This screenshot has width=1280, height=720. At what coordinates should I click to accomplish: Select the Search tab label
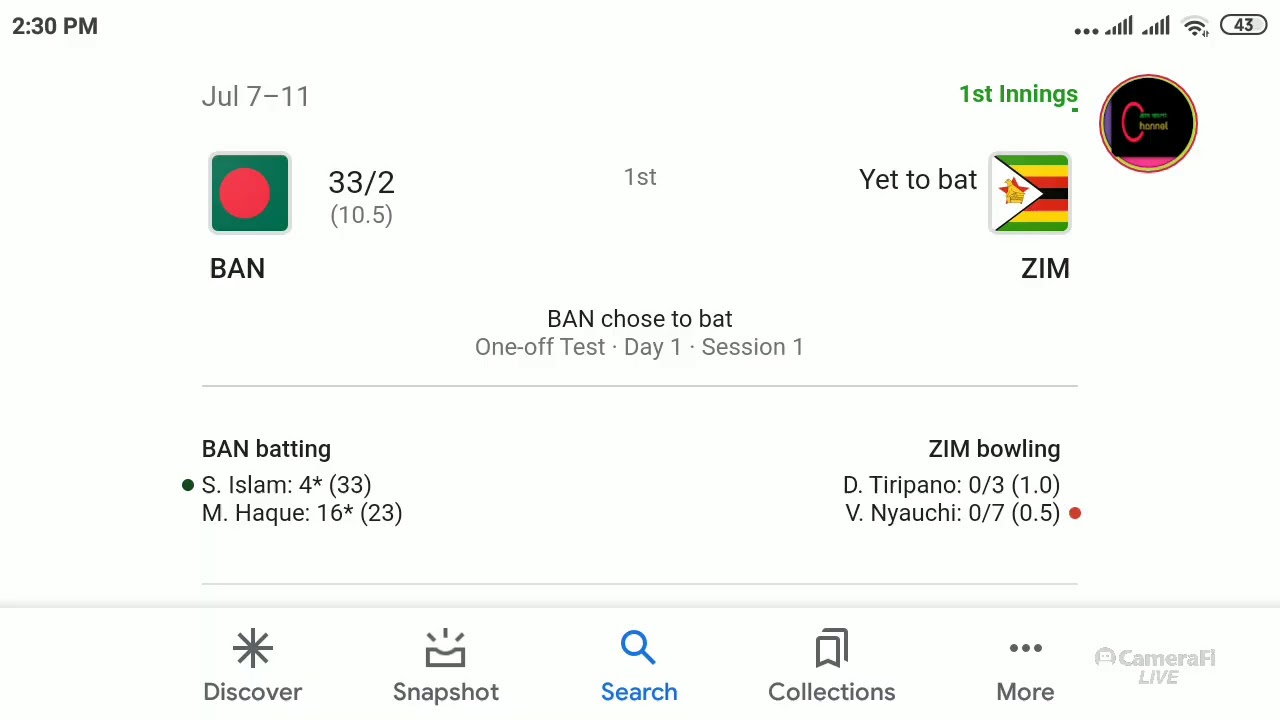(639, 692)
